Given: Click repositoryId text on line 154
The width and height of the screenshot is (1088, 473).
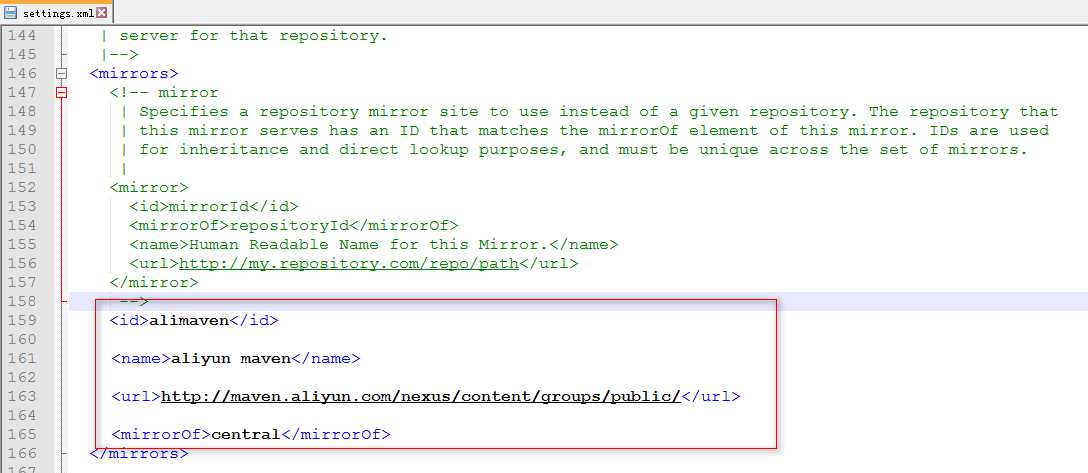Looking at the screenshot, I should pyautogui.click(x=289, y=225).
